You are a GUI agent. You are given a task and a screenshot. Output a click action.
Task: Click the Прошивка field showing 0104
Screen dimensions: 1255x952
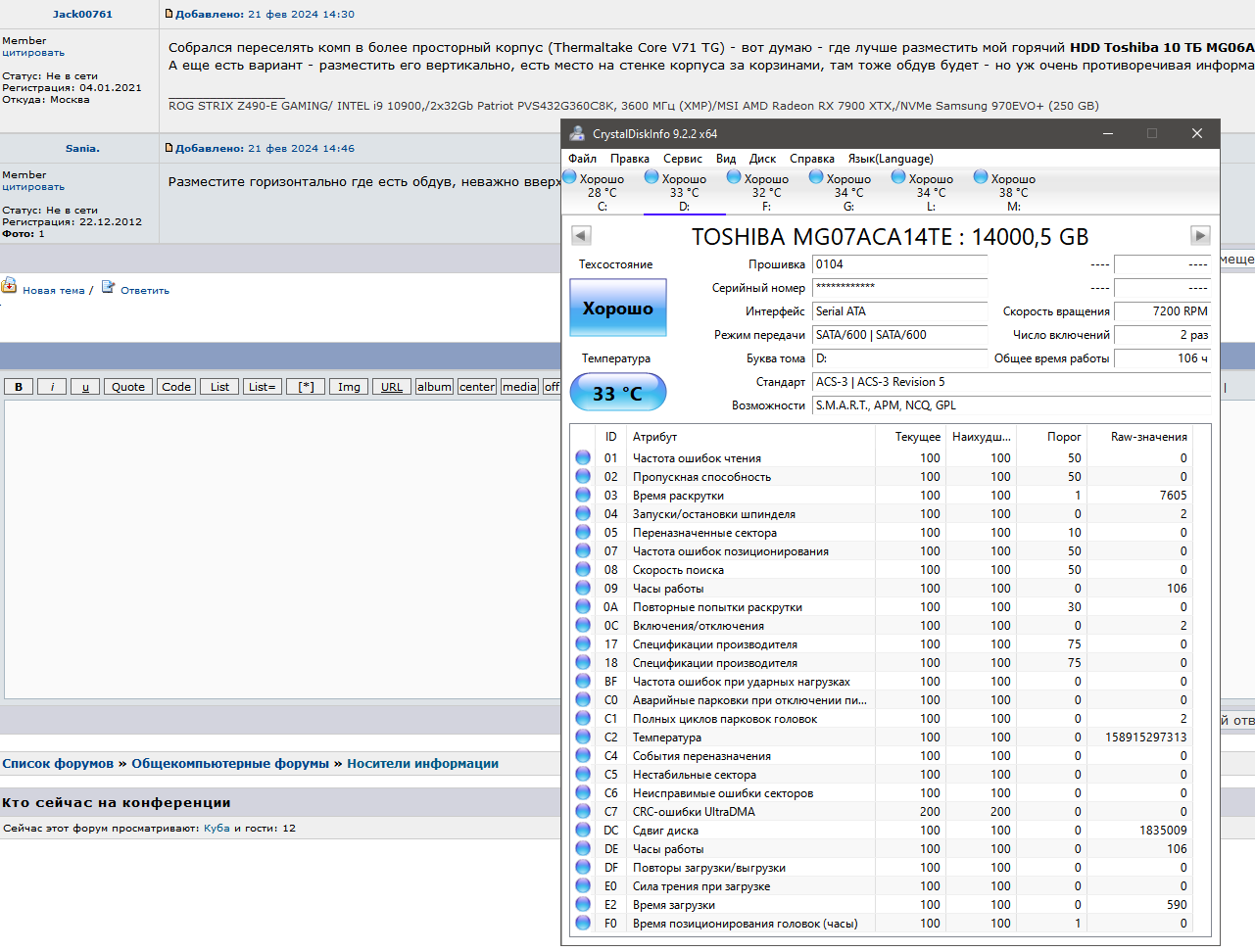click(x=899, y=264)
